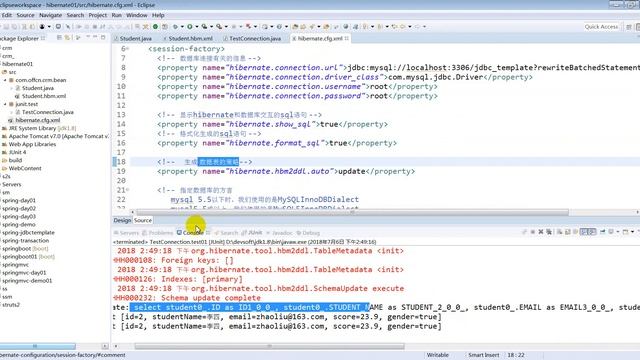Select the Servers project
The width and height of the screenshot is (640, 360).
11,184
